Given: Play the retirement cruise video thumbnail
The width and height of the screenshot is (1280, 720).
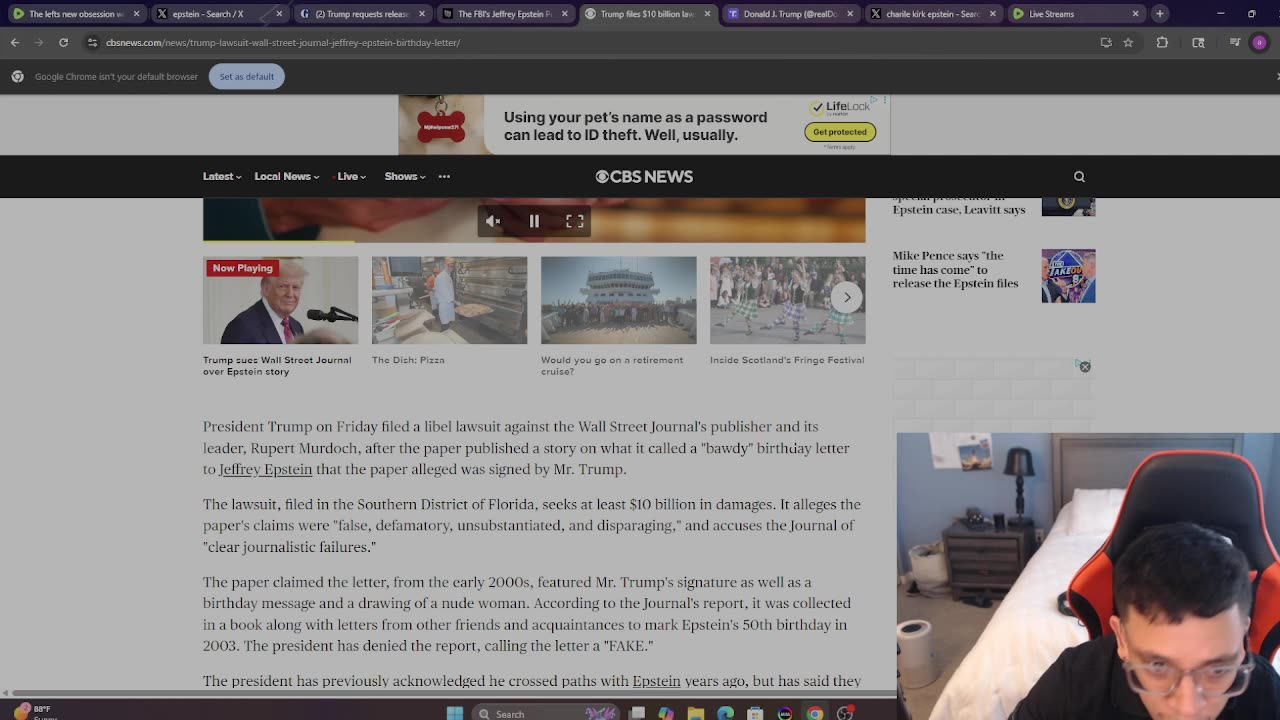Looking at the screenshot, I should [618, 300].
